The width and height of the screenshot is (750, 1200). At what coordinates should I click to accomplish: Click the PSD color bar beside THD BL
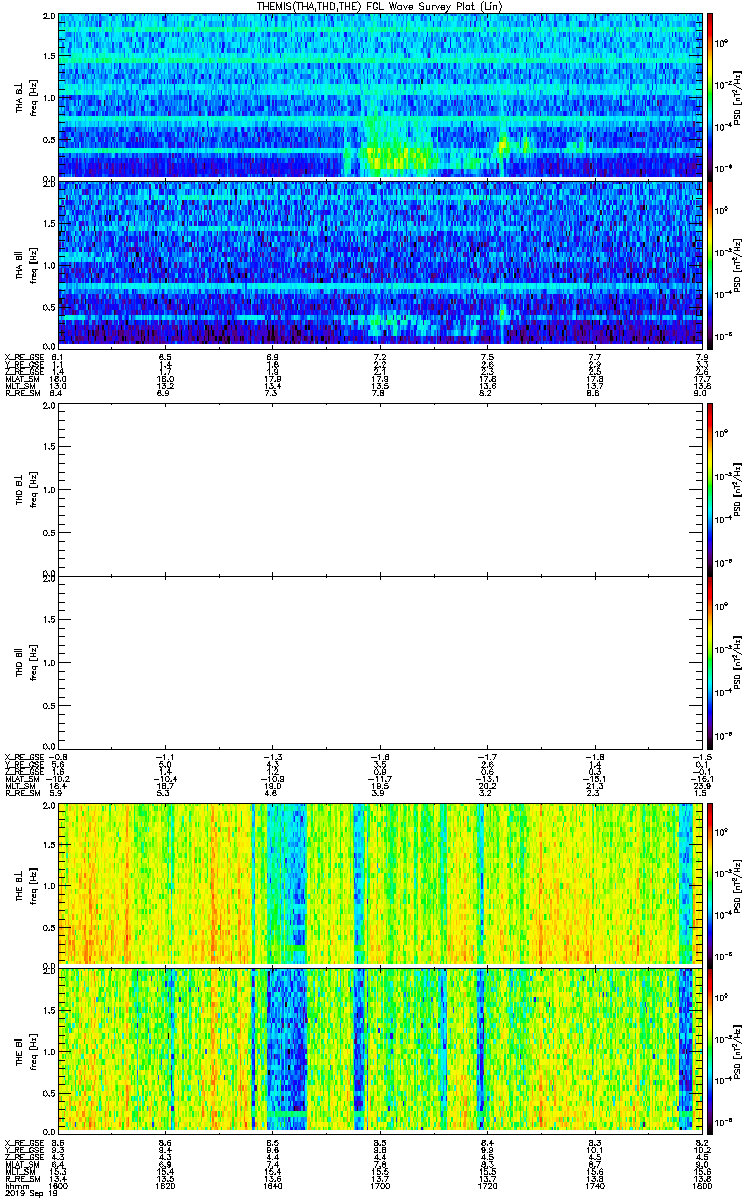[710, 491]
